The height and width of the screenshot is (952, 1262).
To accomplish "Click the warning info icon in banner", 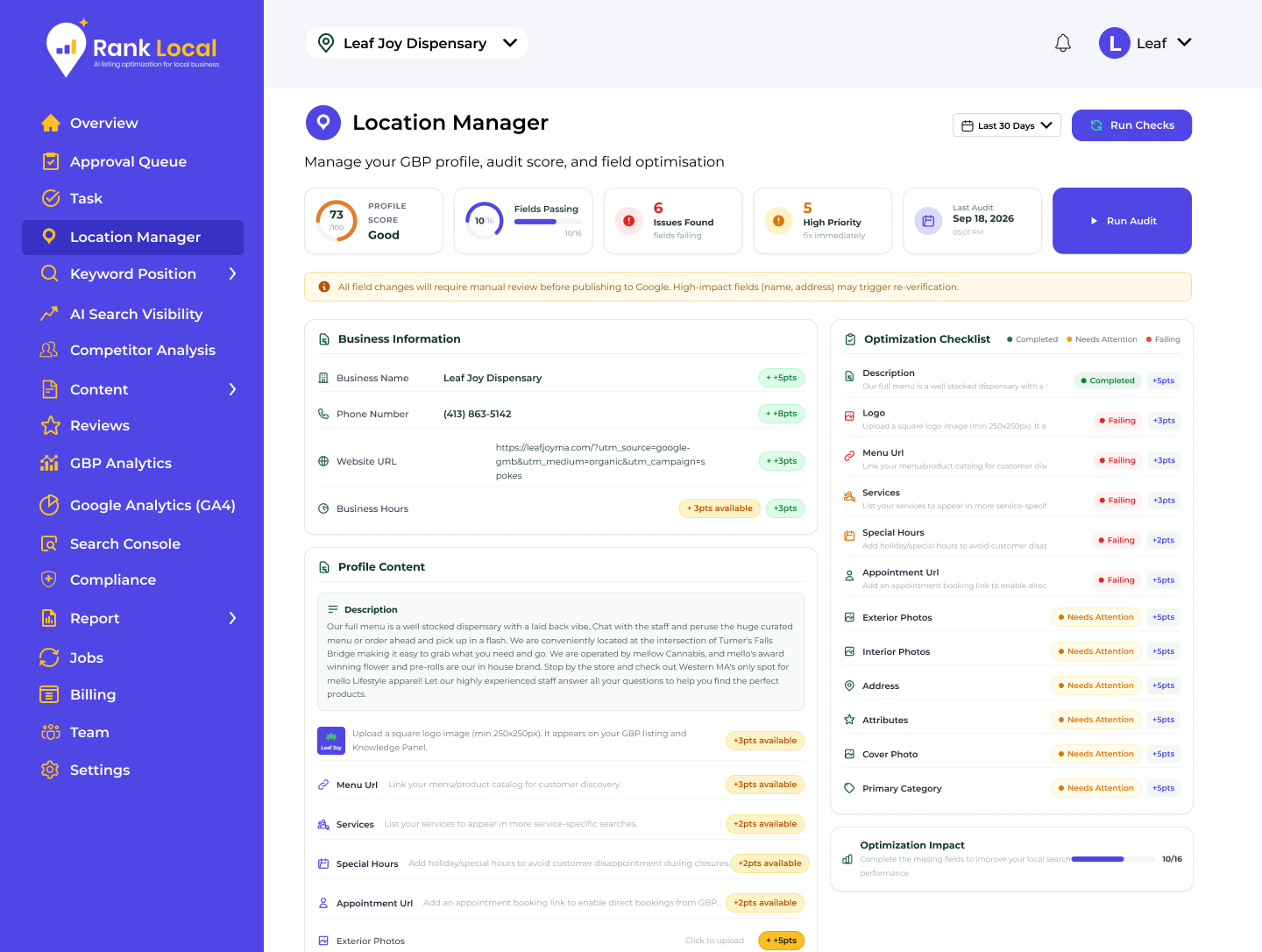I will (324, 287).
